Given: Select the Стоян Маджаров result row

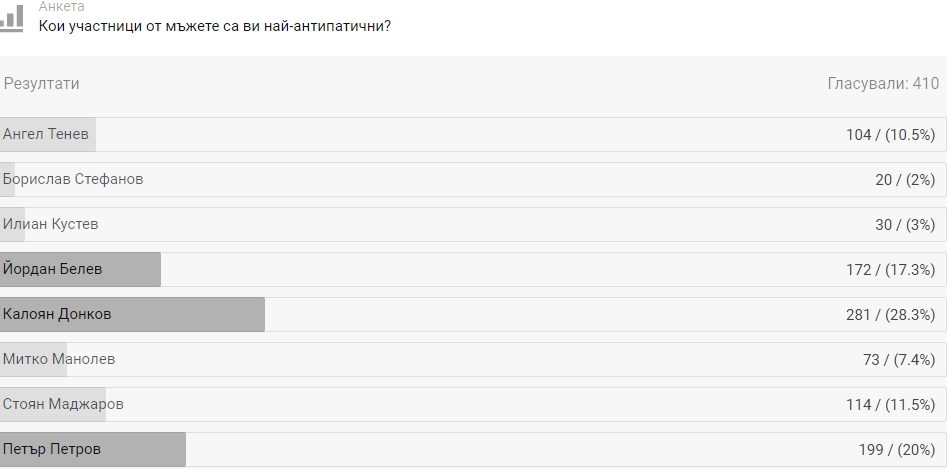Looking at the screenshot, I should click(473, 404).
